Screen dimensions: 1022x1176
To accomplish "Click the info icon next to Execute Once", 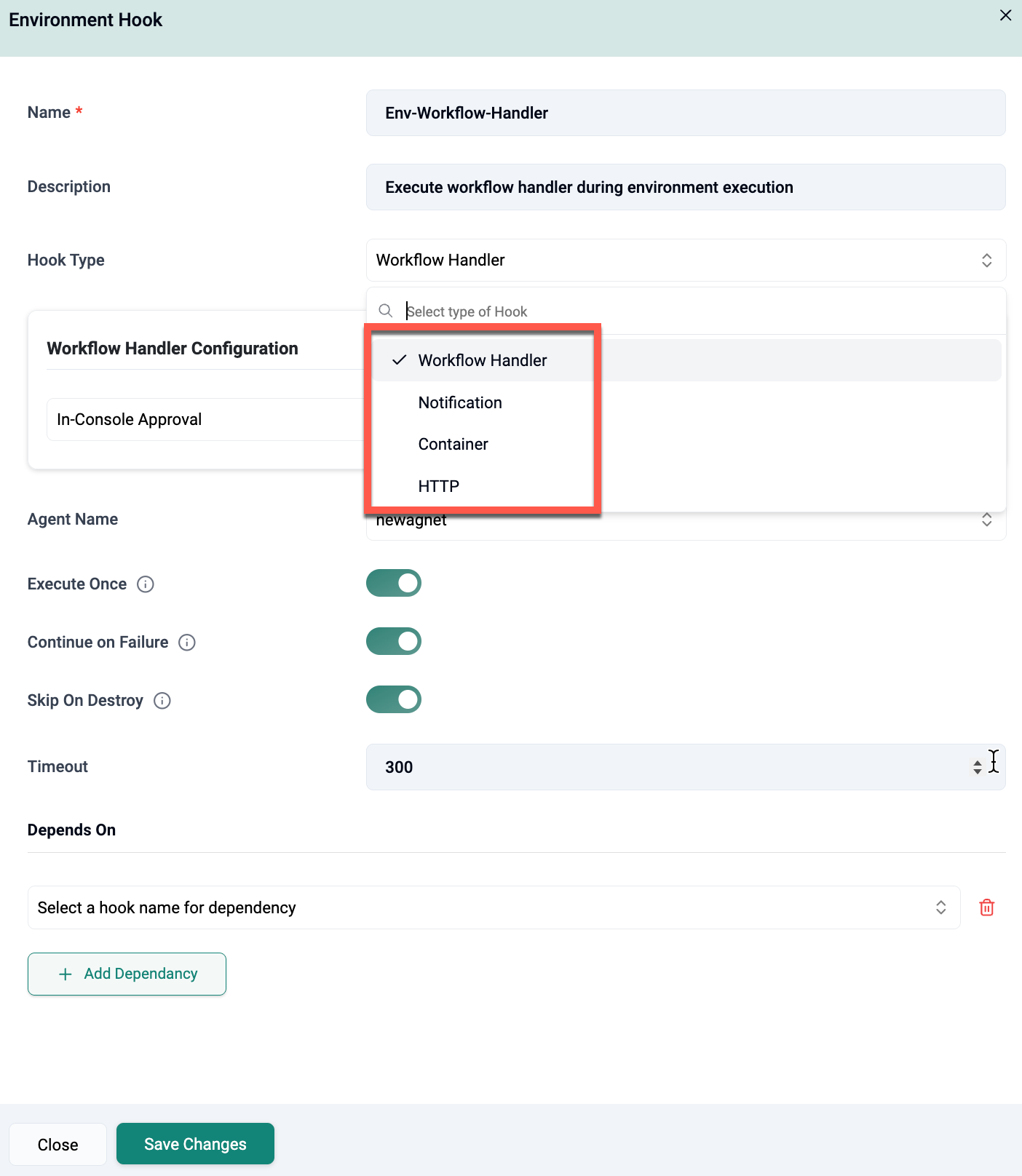I will [146, 584].
